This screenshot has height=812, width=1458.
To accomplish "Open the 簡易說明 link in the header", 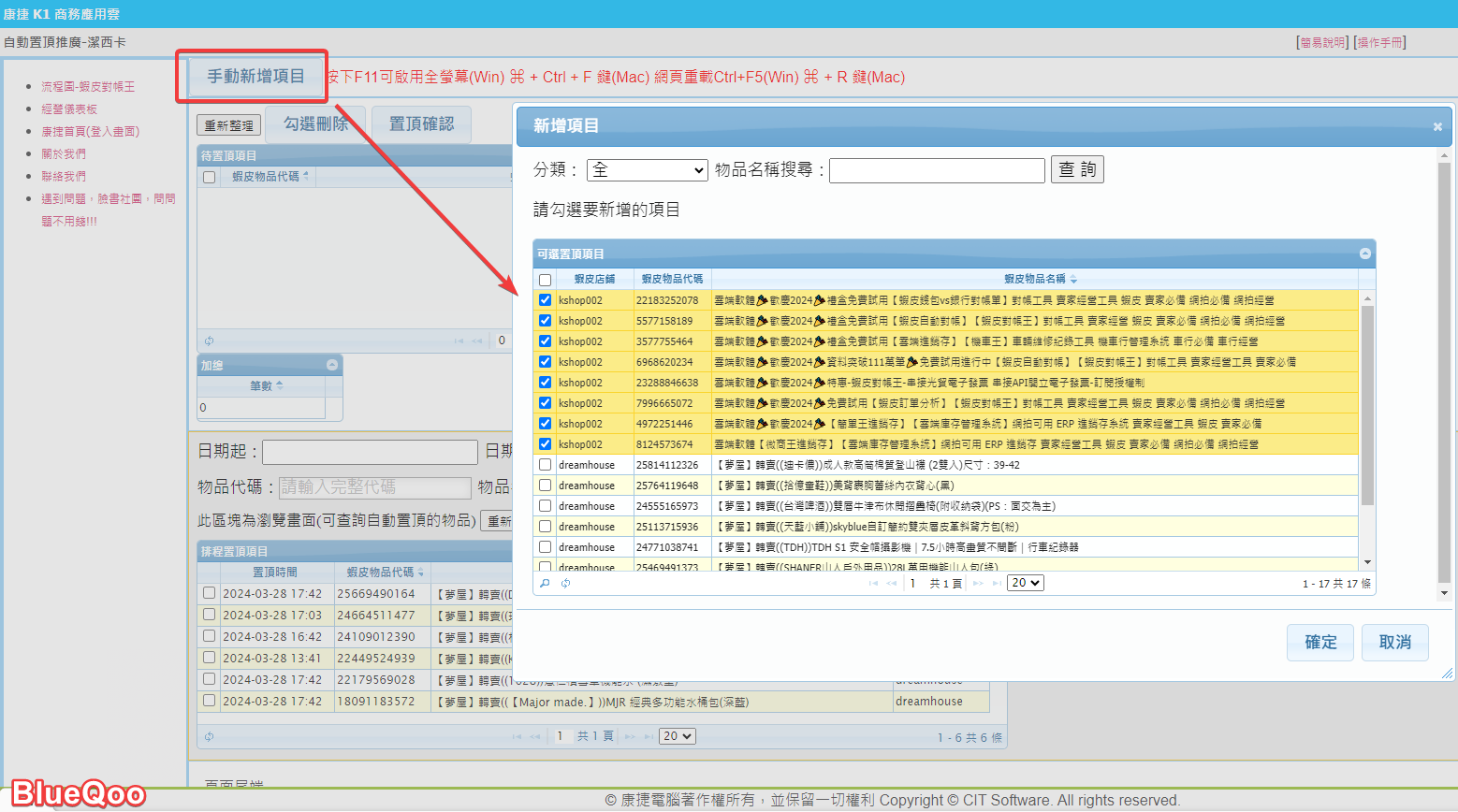I will point(1322,42).
